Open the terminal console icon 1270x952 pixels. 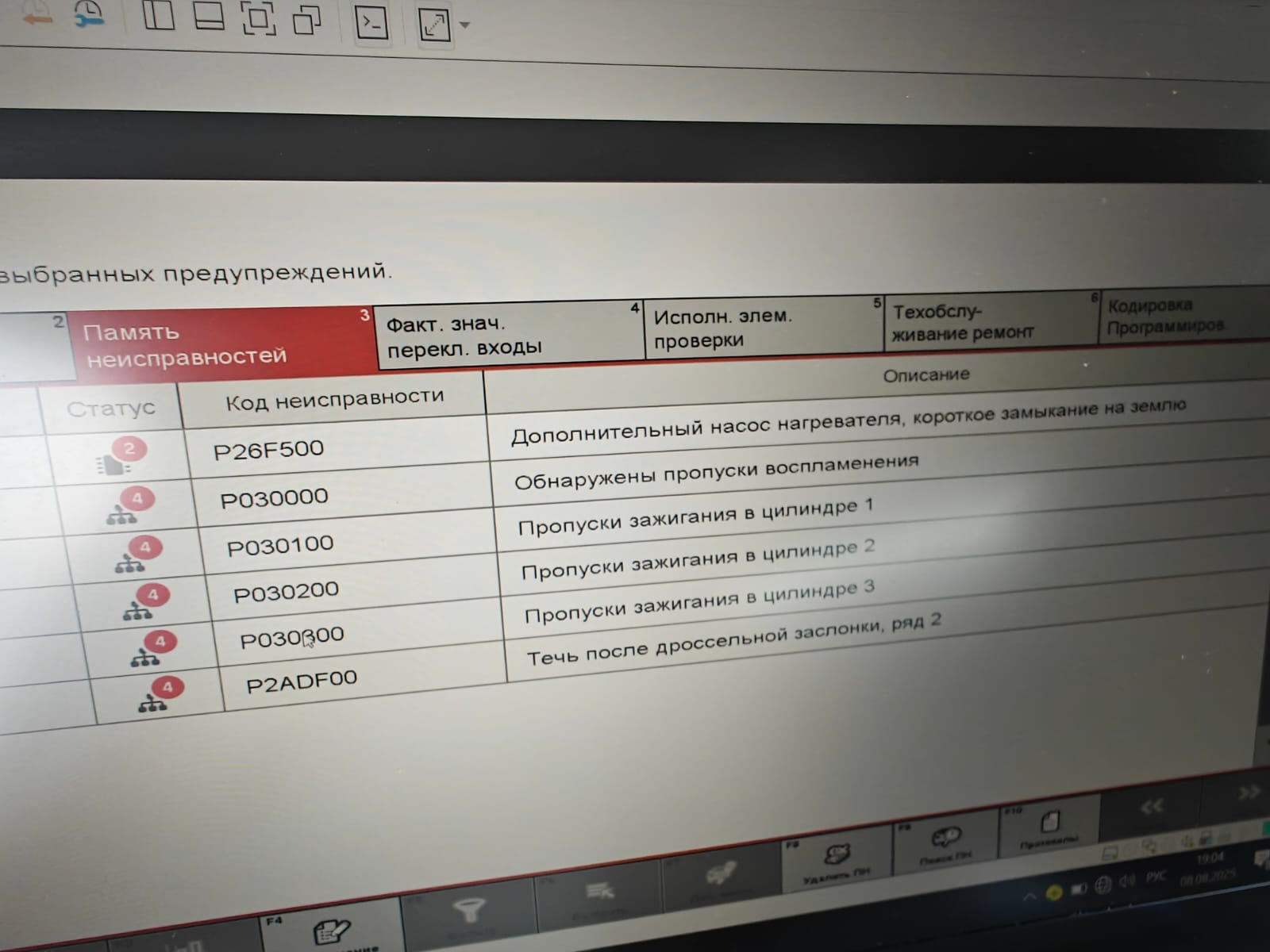tap(371, 24)
